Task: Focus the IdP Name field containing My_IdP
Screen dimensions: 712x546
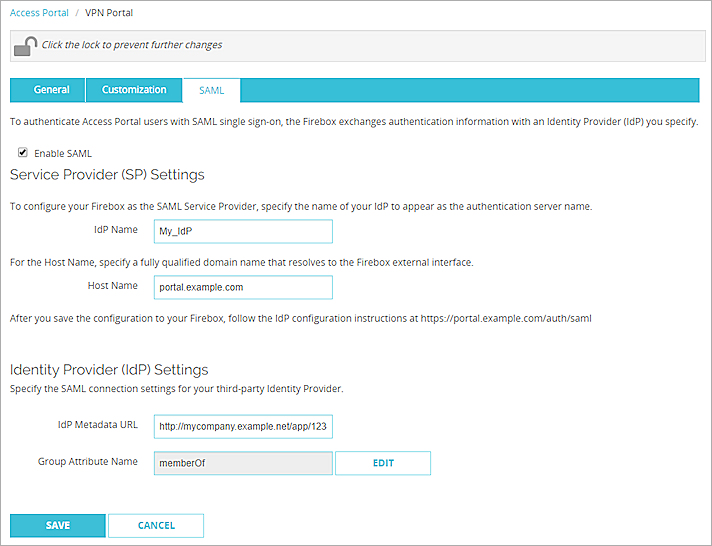Action: [243, 231]
